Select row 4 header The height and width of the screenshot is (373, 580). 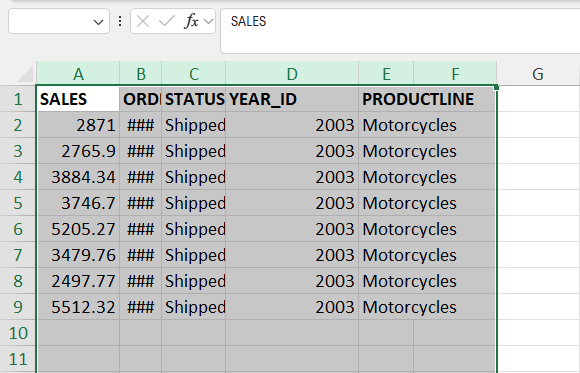pyautogui.click(x=18, y=177)
